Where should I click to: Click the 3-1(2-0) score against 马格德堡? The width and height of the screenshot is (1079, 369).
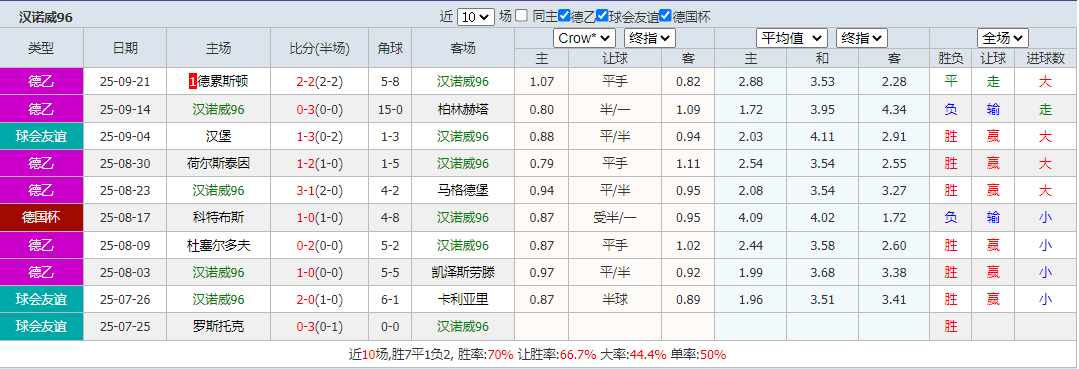[319, 191]
